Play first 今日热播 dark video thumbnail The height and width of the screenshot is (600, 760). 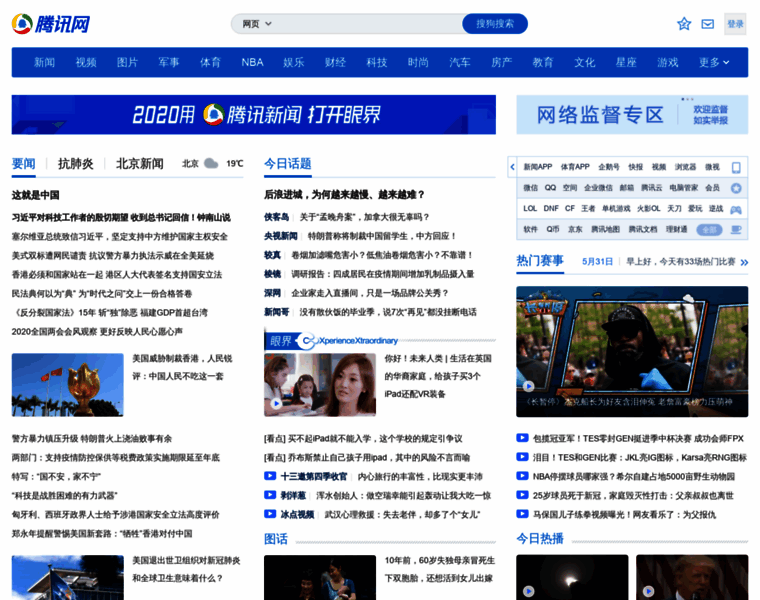click(528, 591)
